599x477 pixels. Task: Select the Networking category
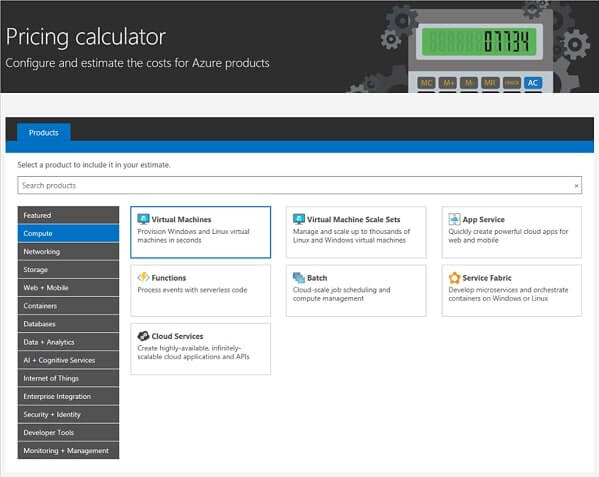pyautogui.click(x=68, y=252)
